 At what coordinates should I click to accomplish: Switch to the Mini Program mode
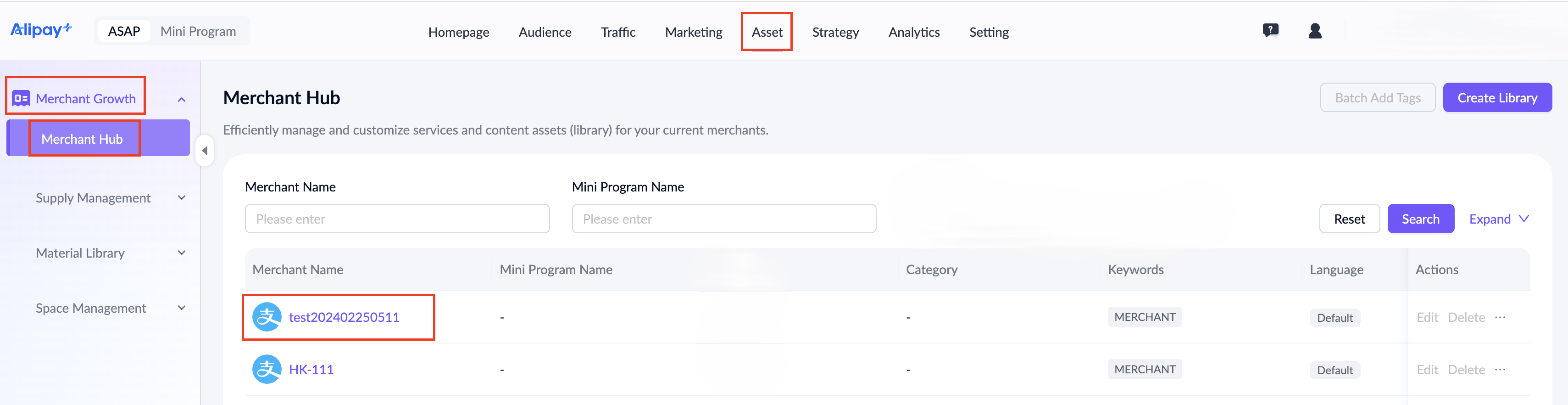click(198, 32)
